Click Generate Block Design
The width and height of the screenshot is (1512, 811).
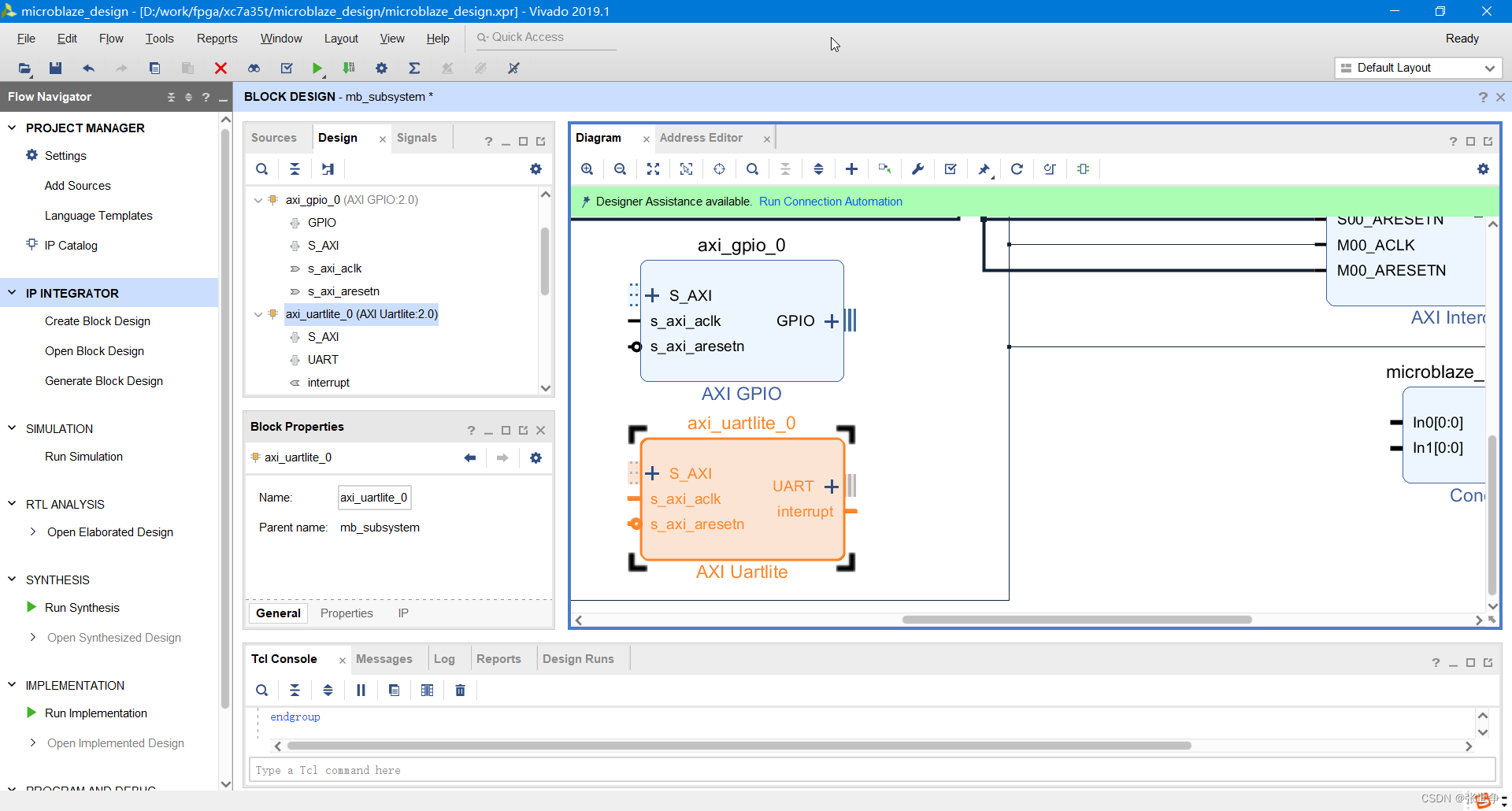coord(104,381)
